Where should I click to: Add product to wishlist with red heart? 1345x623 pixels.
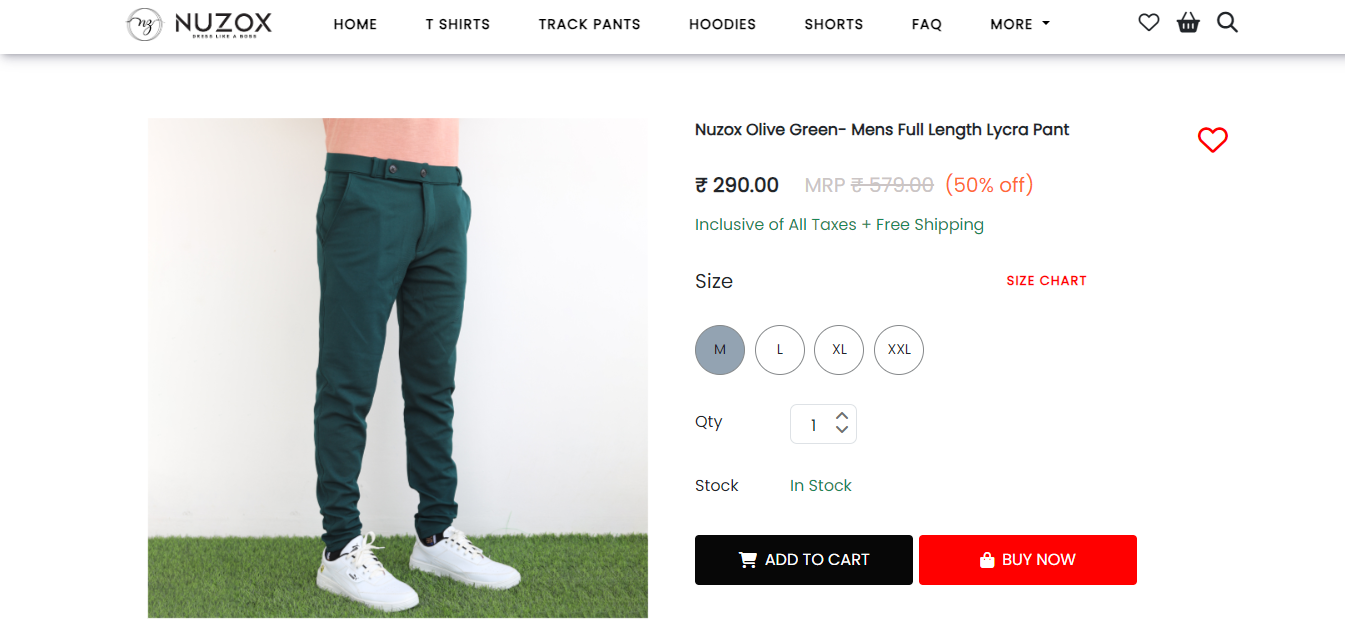click(1212, 140)
